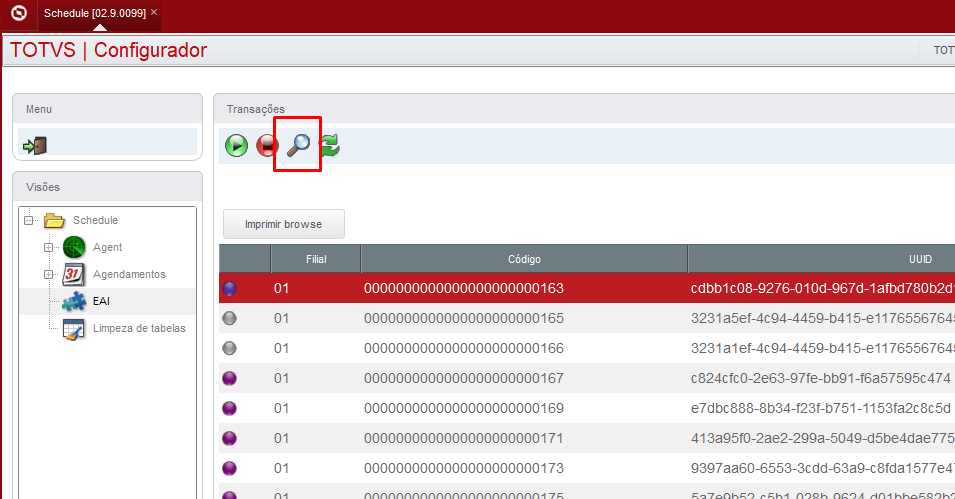
Task: Click UUID starting 3231a5ef
Action: pyautogui.click(x=822, y=318)
